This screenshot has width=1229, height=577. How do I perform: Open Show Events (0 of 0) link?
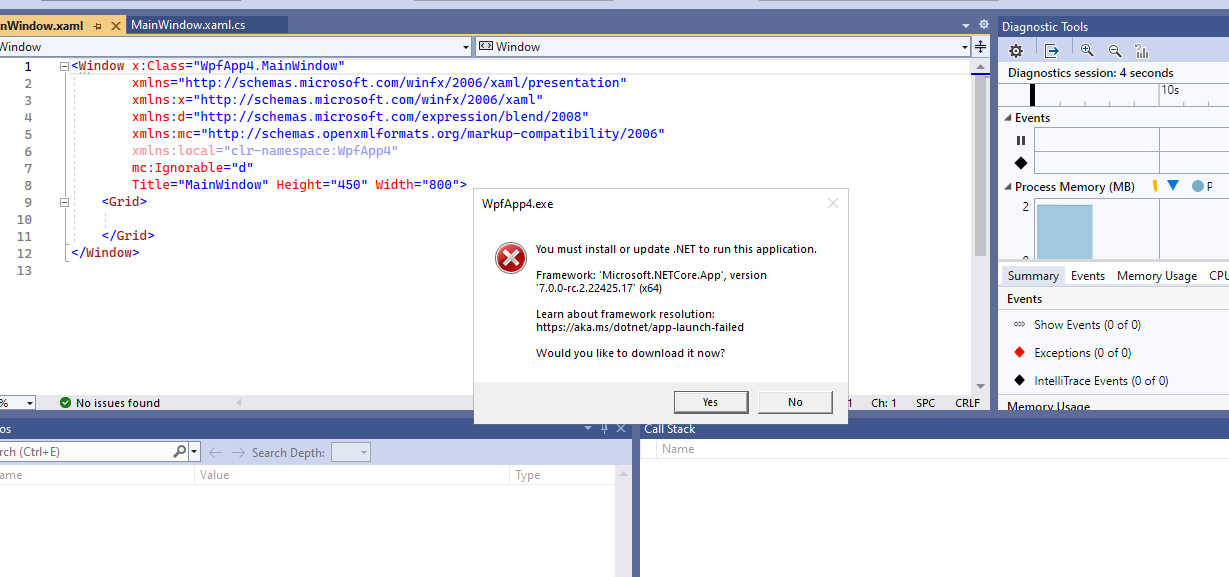tap(1087, 325)
